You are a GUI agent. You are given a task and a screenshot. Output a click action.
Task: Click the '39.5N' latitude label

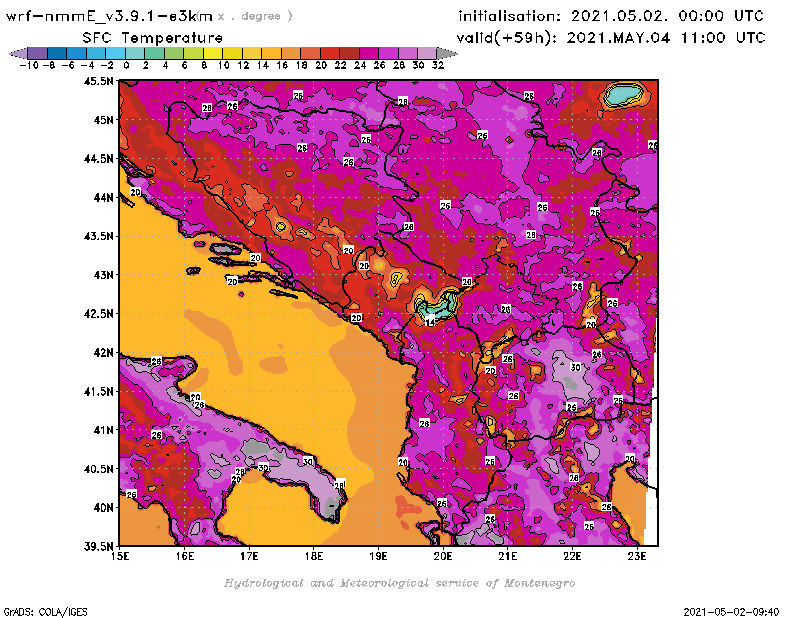pyautogui.click(x=98, y=547)
